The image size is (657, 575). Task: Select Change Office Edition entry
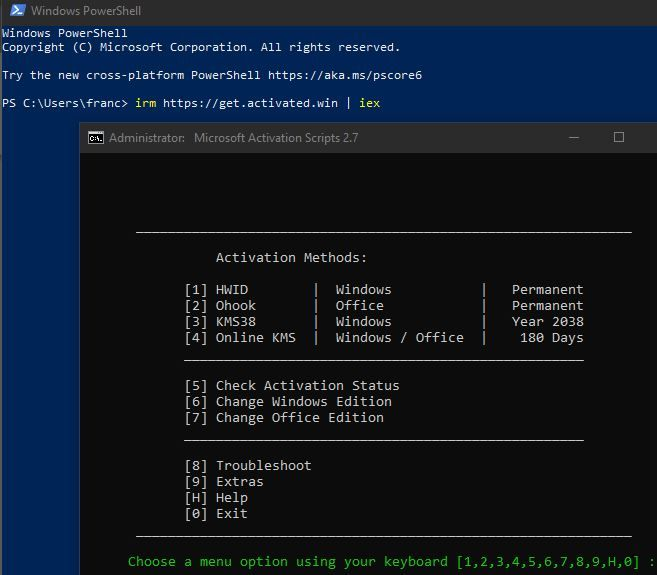tap(284, 418)
